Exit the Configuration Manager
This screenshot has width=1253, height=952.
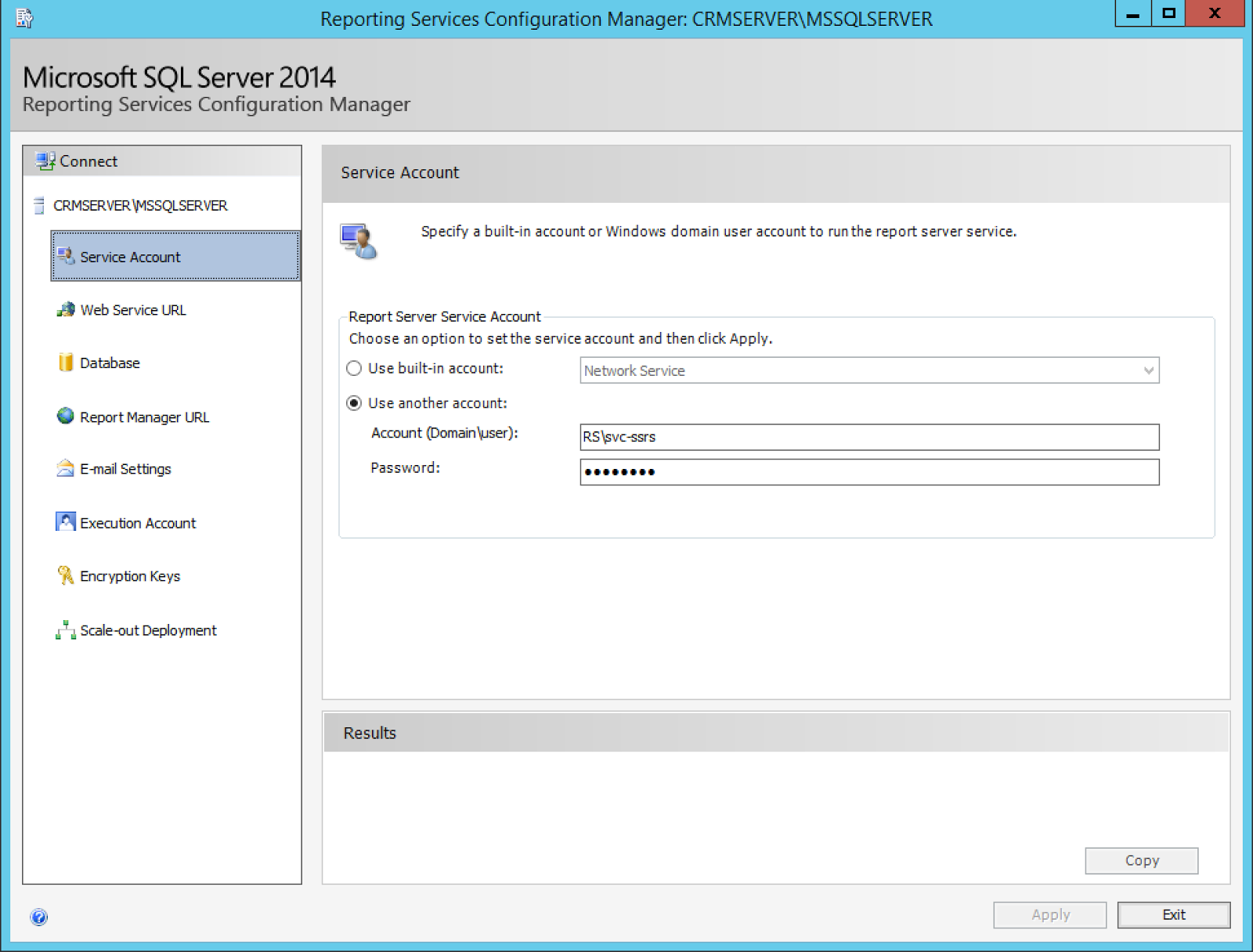[1173, 914]
